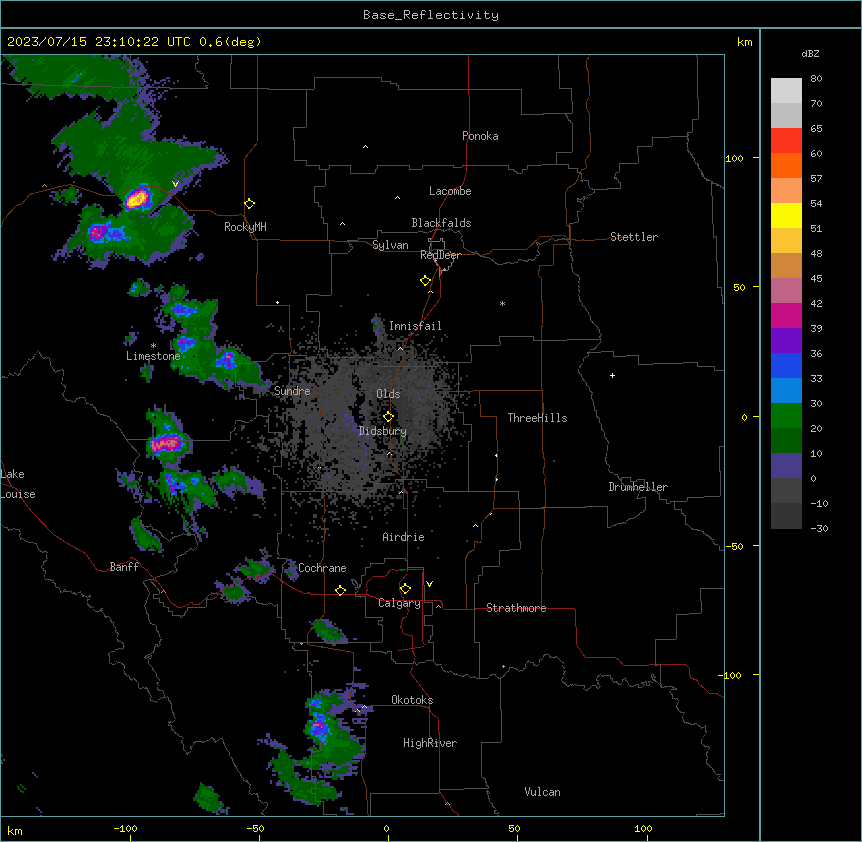The height and width of the screenshot is (842, 862).
Task: Click the Okotoks label
Action: pos(412,700)
